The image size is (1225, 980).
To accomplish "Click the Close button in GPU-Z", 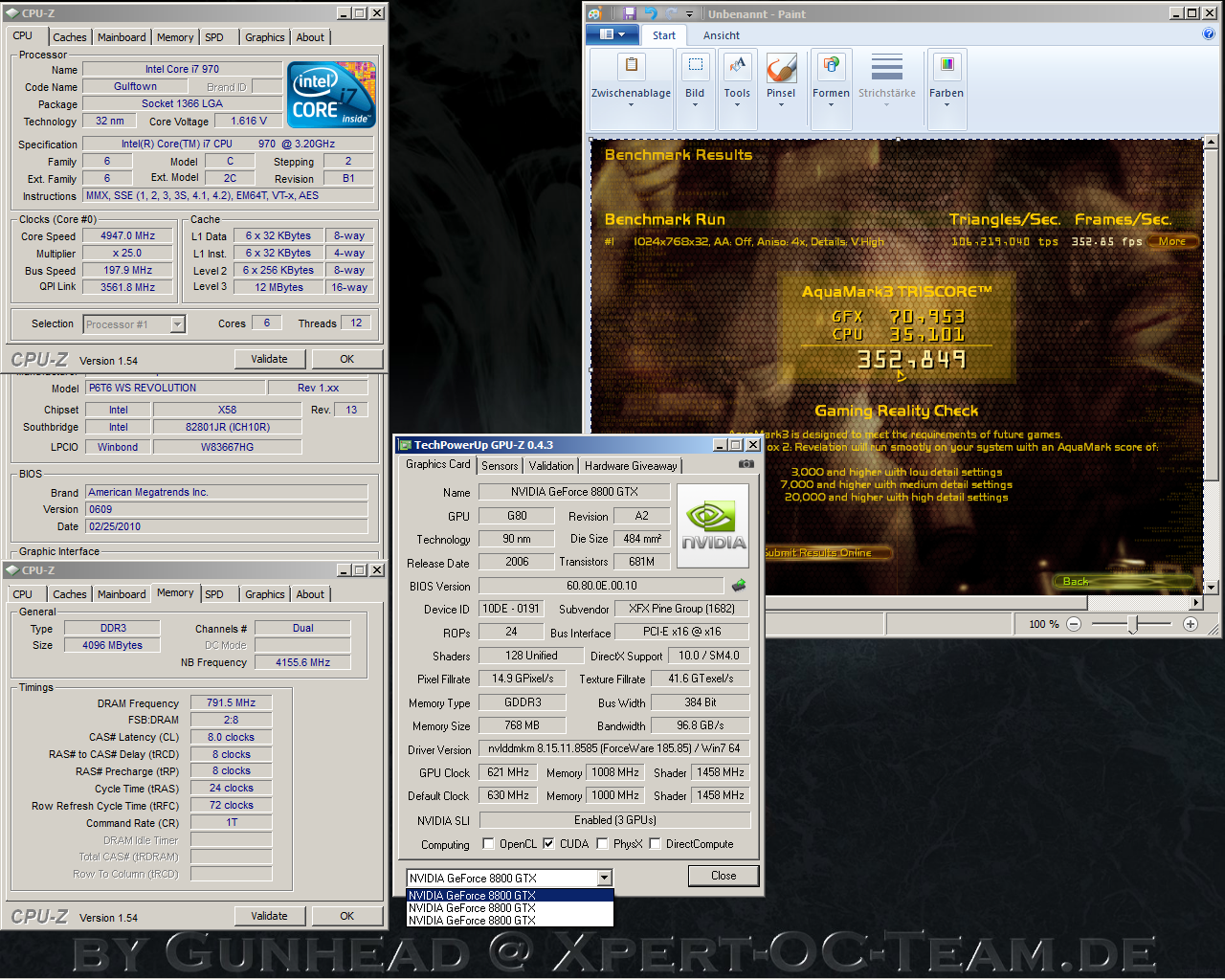I will pos(724,876).
